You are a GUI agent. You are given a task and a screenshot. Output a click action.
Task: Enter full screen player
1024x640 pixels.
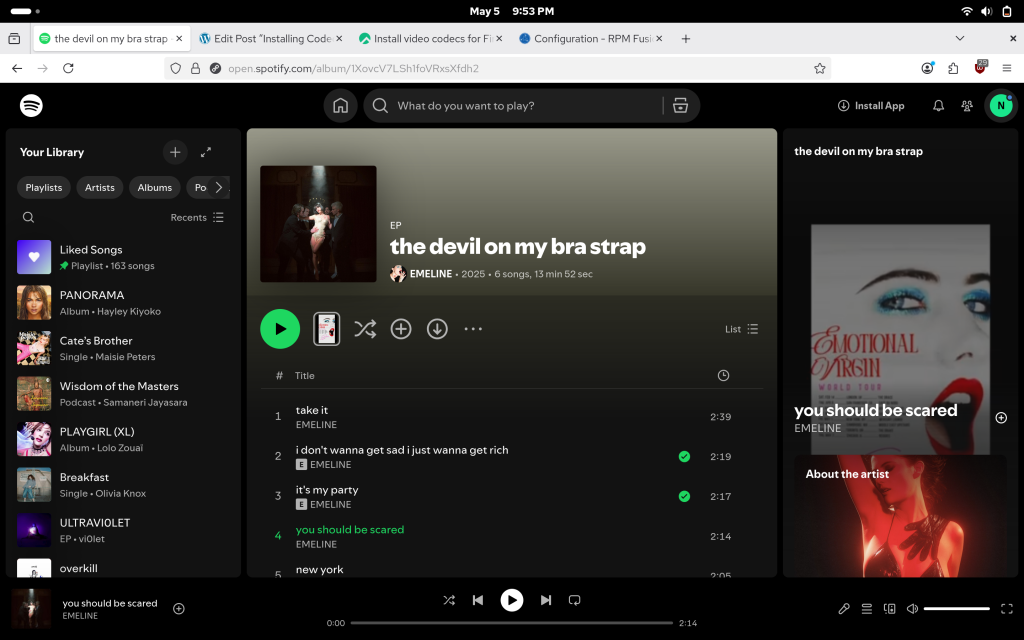(x=1006, y=609)
